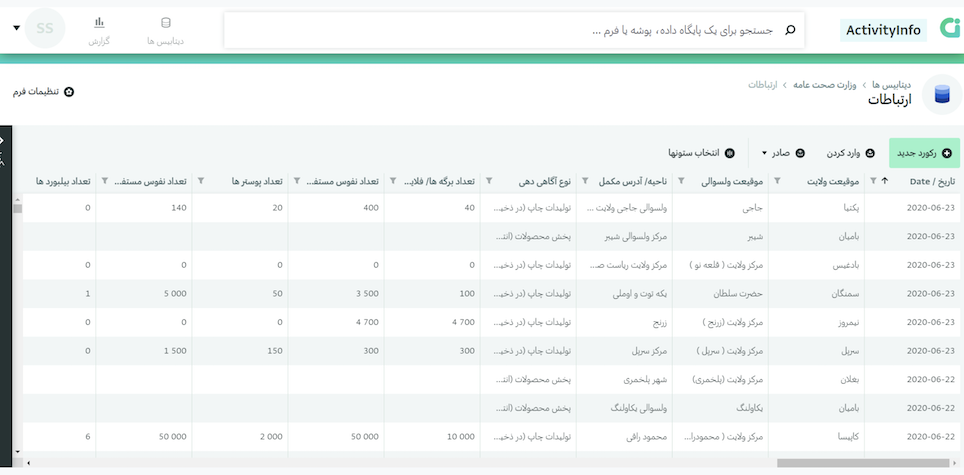Click the SS user avatar

click(45, 28)
